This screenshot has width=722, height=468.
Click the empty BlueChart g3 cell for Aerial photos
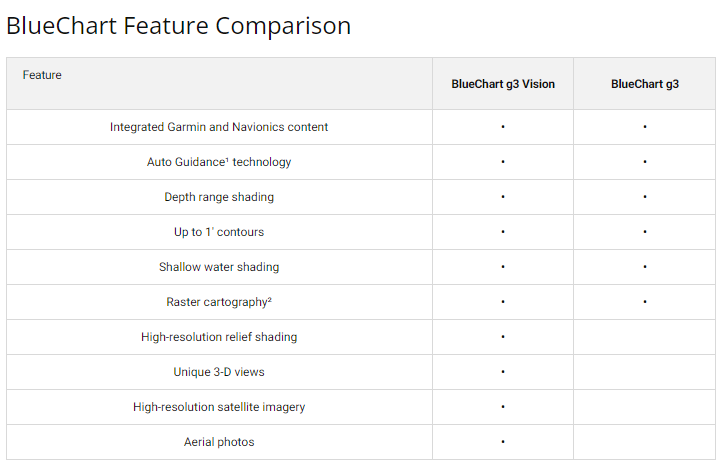[645, 442]
